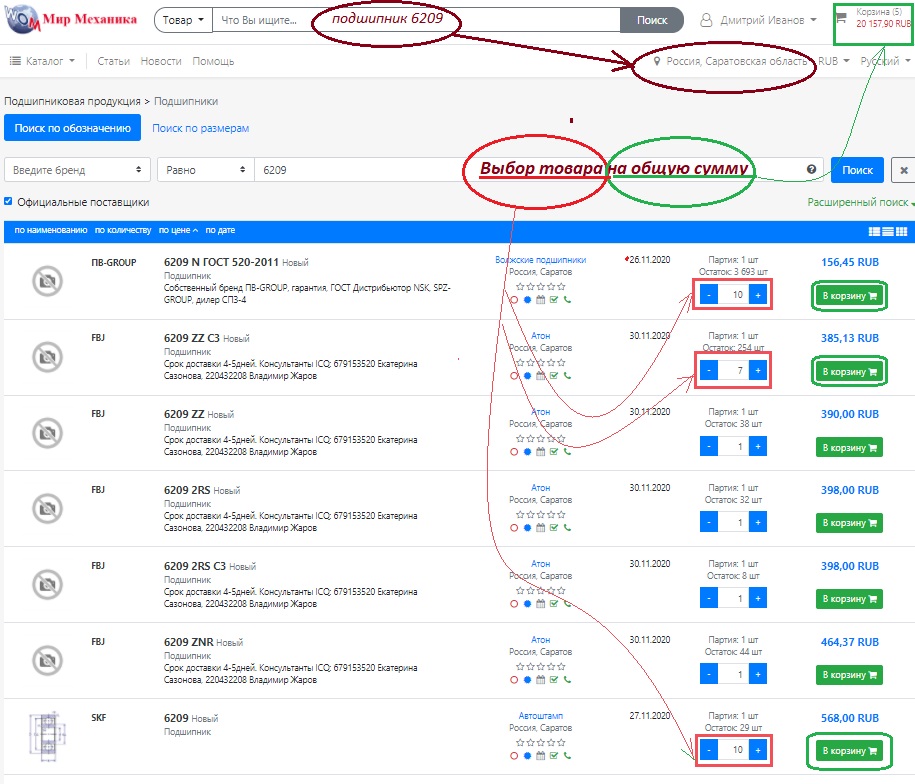Open the SKF 6209 bearing drawing thumbnail
Screen dimensions: 915x784
click(47, 736)
